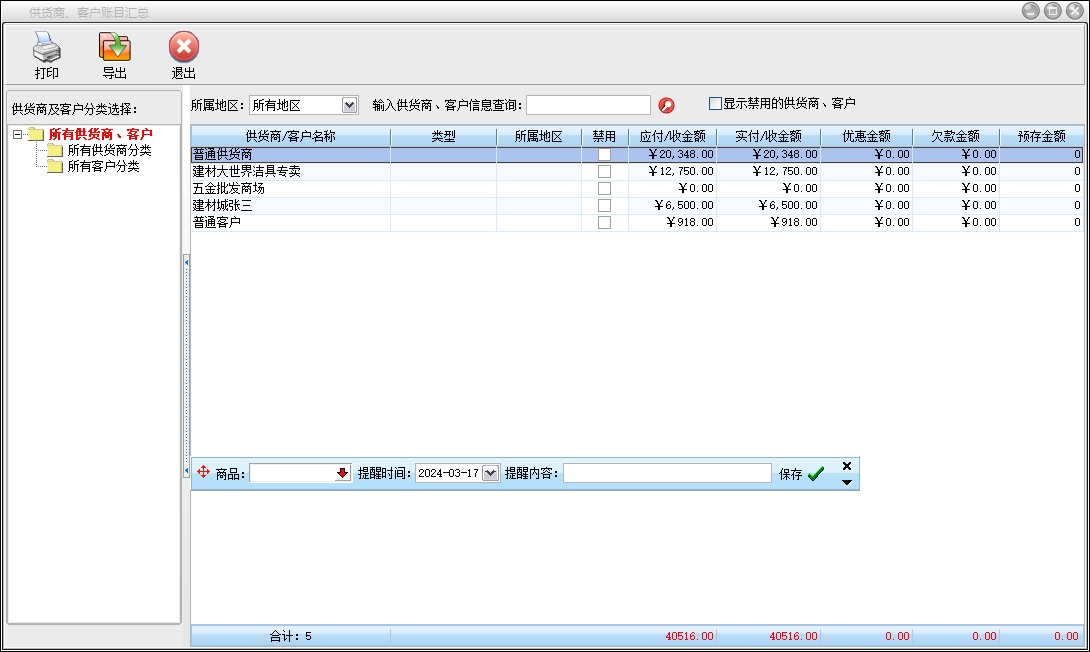
Task: Toggle 禁用 checkbox for 建材城张三
Action: tap(604, 206)
